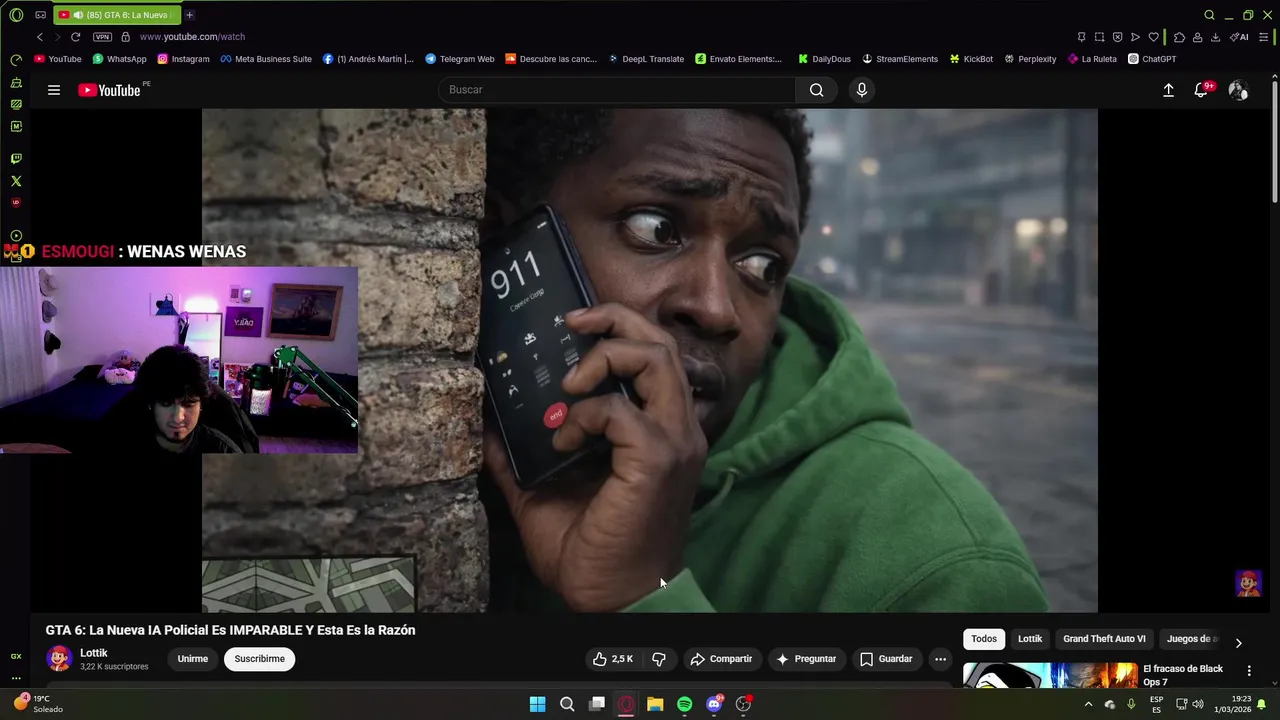Screen dimensions: 1280x720
Task: Open the El fracaso de Black Ops 7 thumbnail
Action: pyautogui.click(x=1050, y=676)
